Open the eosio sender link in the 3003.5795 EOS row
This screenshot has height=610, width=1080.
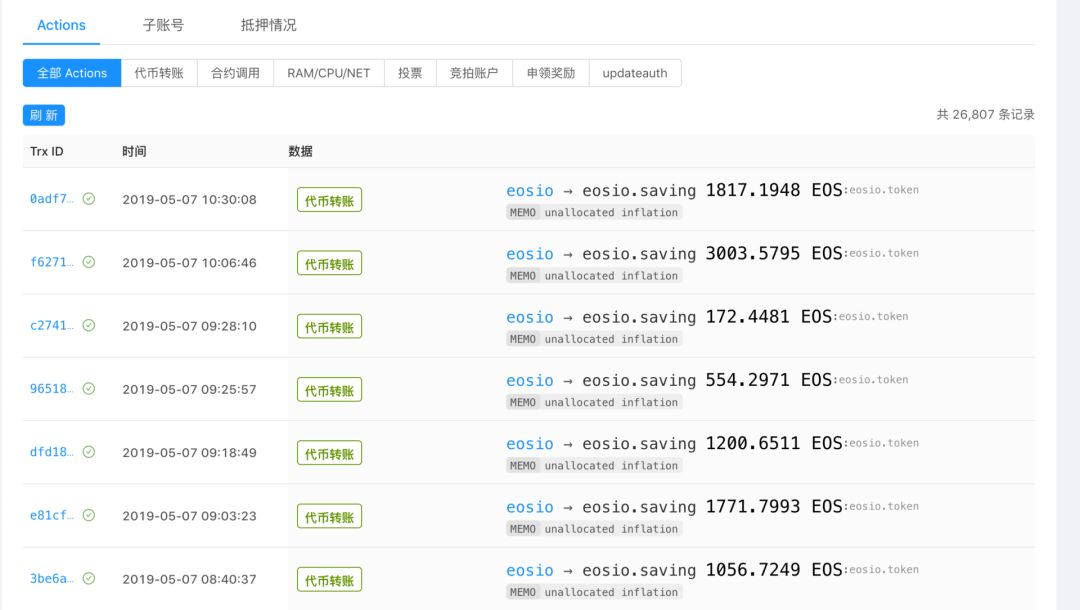(530, 254)
